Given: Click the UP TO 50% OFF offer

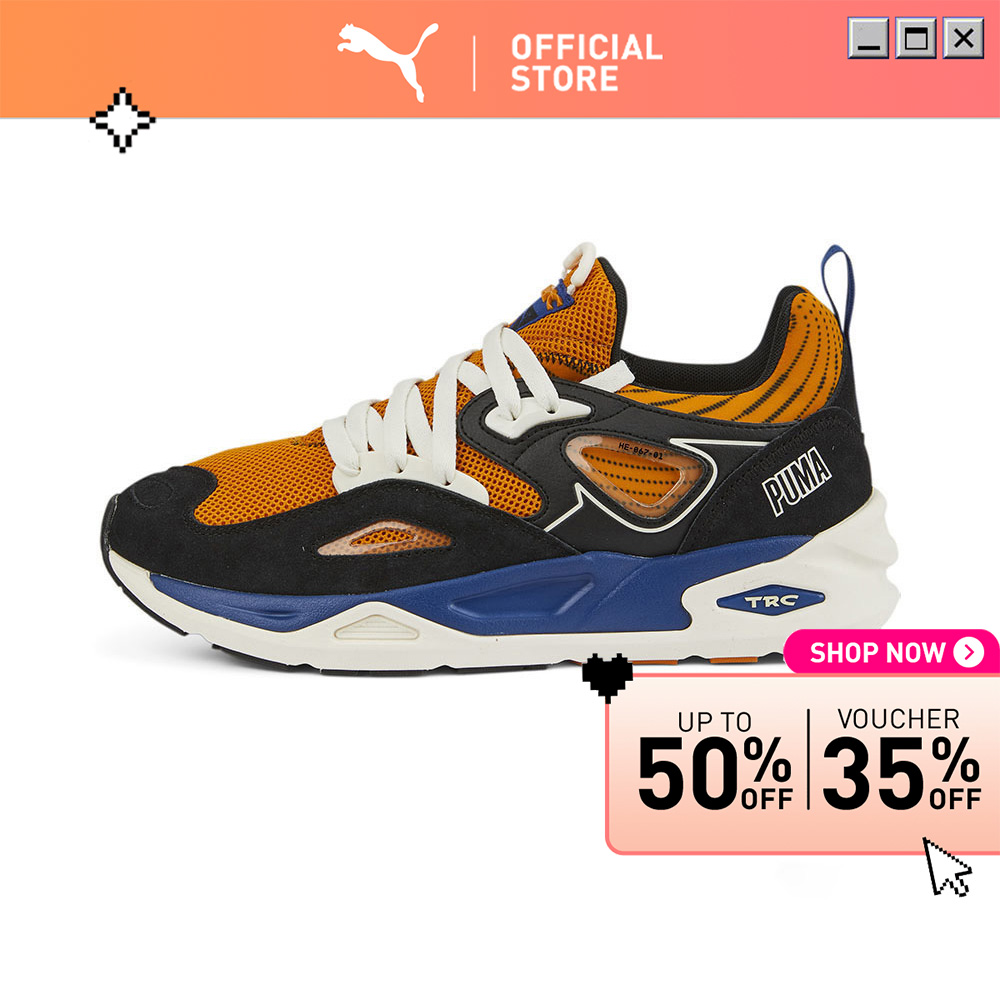Looking at the screenshot, I should tap(714, 760).
